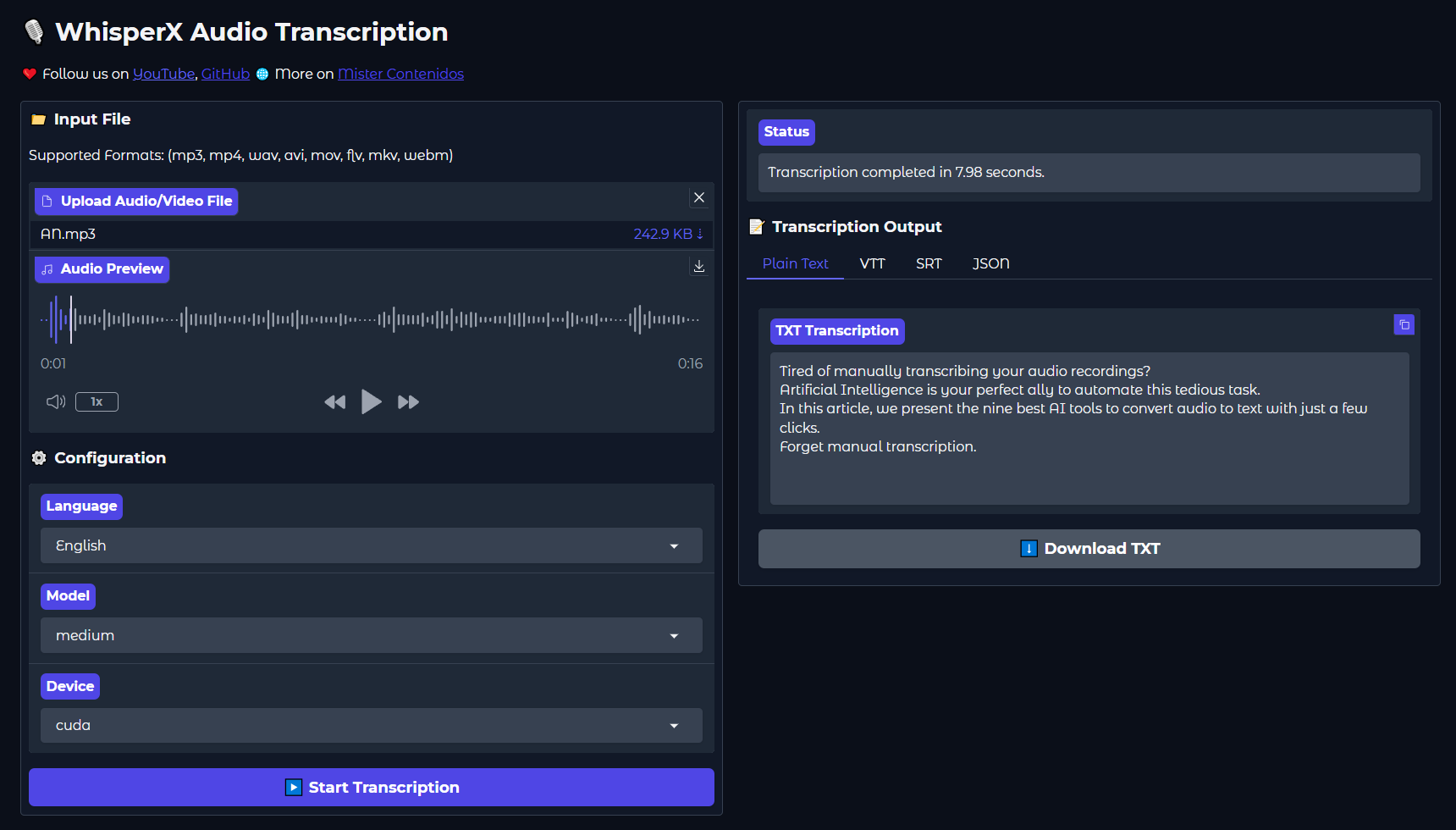This screenshot has width=1456, height=830.
Task: Open the Language dropdown set to English
Action: 372,545
